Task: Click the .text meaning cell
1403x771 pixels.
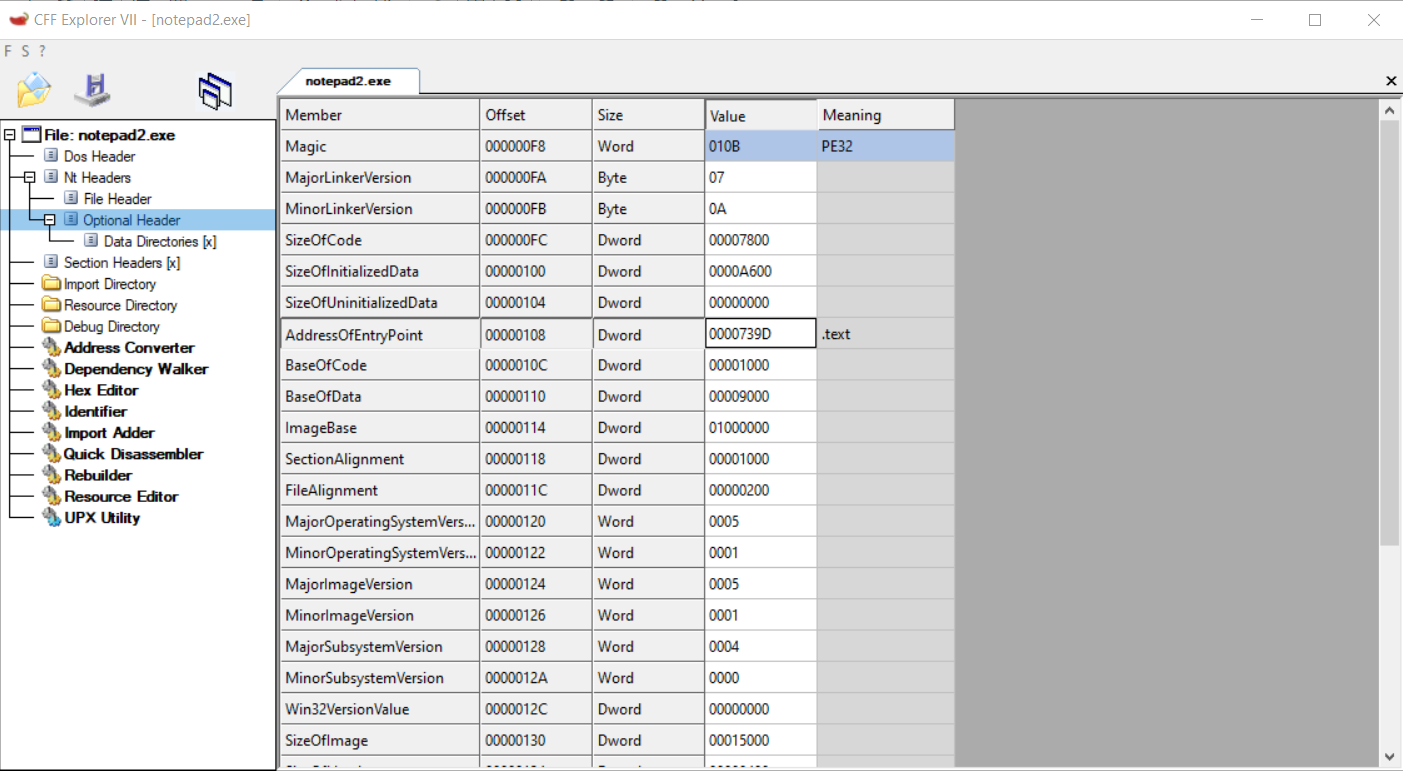Action: (x=886, y=334)
